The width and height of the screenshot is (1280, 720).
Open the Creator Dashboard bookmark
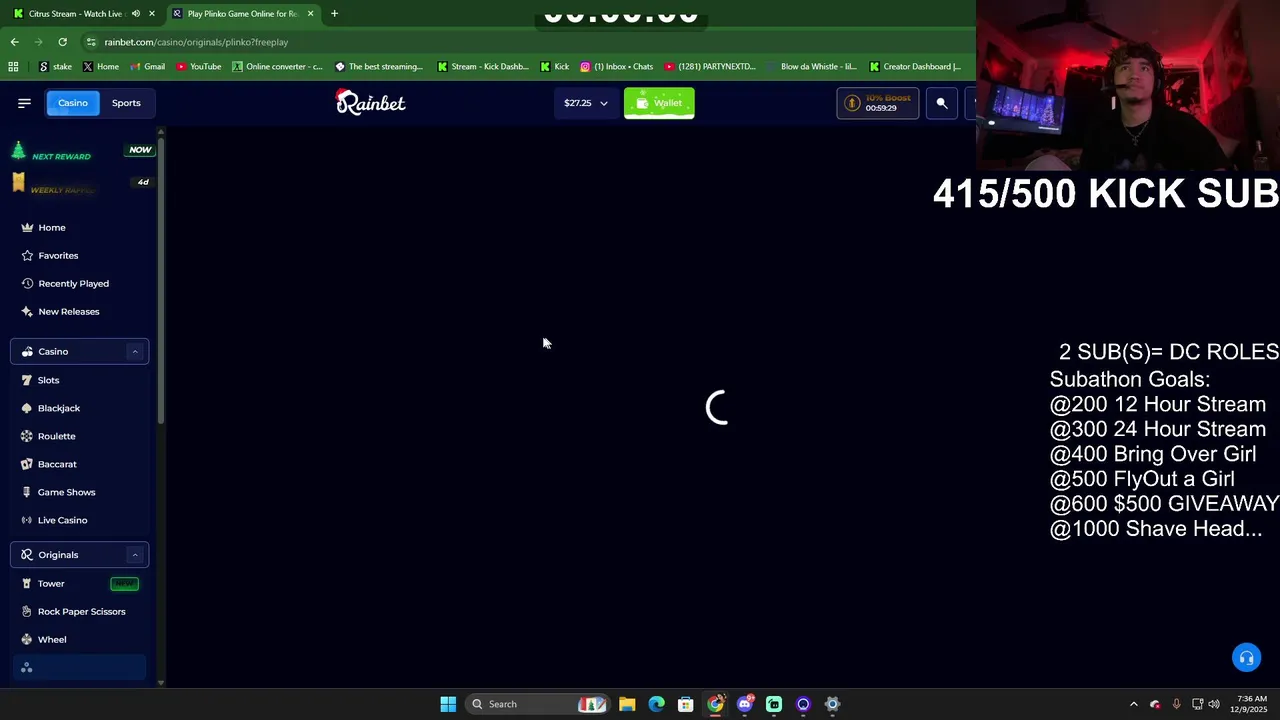[915, 67]
